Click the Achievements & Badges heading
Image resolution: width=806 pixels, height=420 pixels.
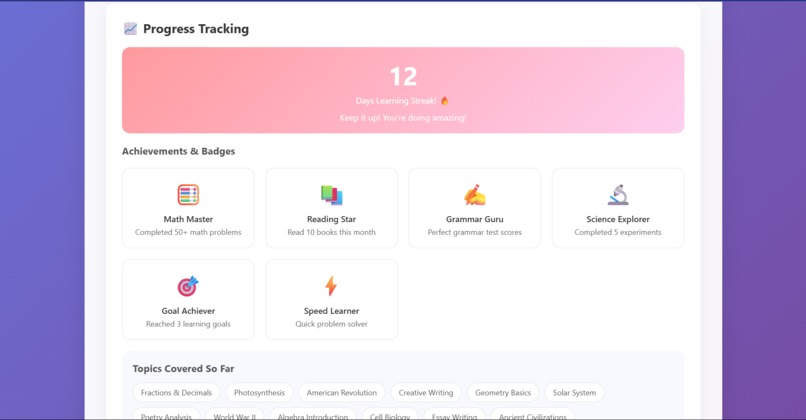point(178,151)
